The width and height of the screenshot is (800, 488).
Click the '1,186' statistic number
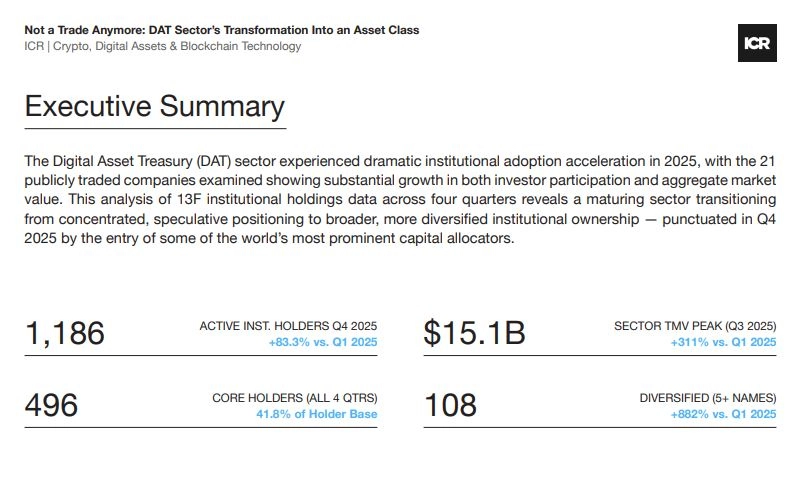pos(64,334)
